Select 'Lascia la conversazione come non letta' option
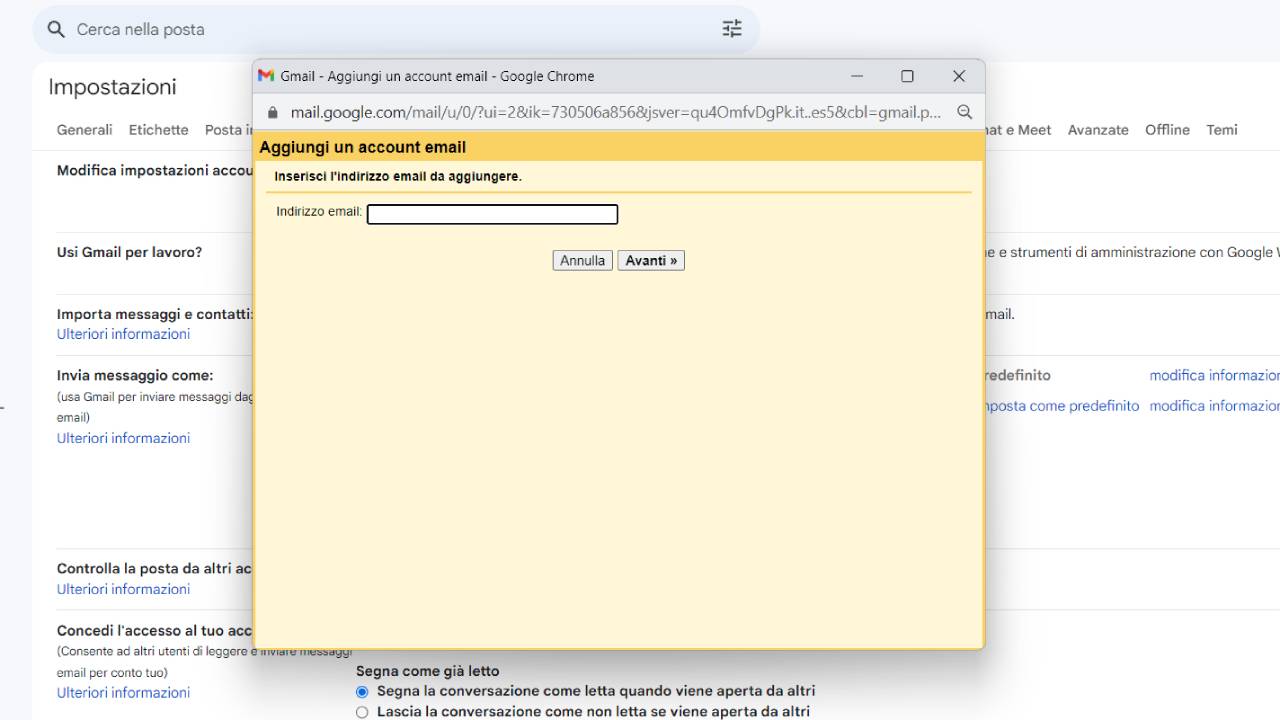The image size is (1280, 720). click(361, 712)
